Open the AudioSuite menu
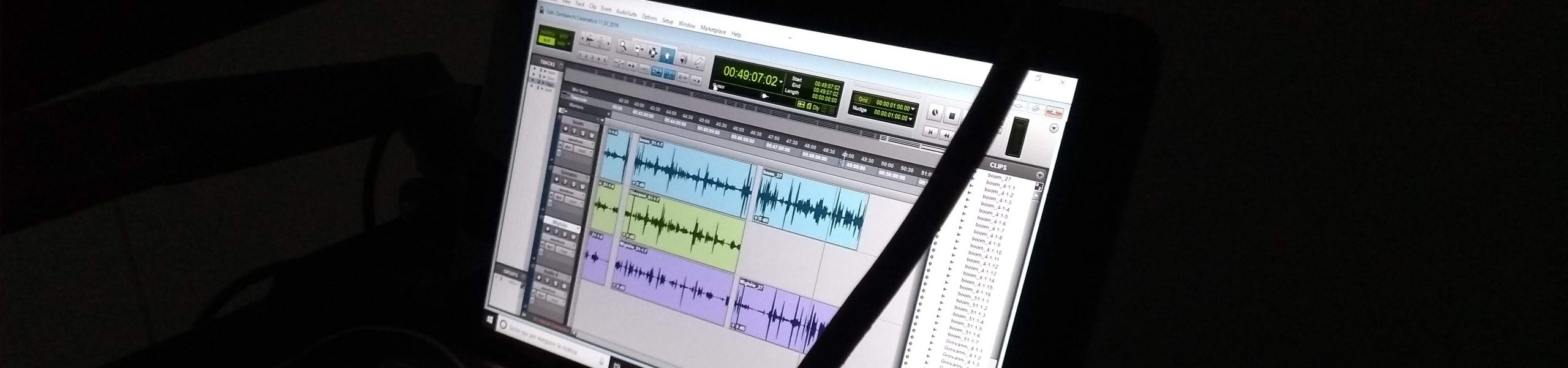Screen dimensions: 1568x368 [627, 13]
